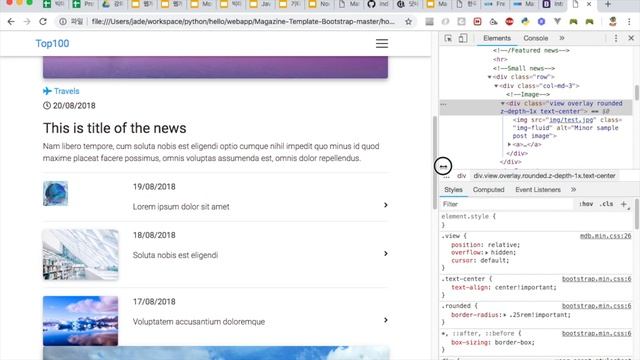Go forward with browser forward arrow
Viewport: 640px width, 360px height.
coord(27,22)
